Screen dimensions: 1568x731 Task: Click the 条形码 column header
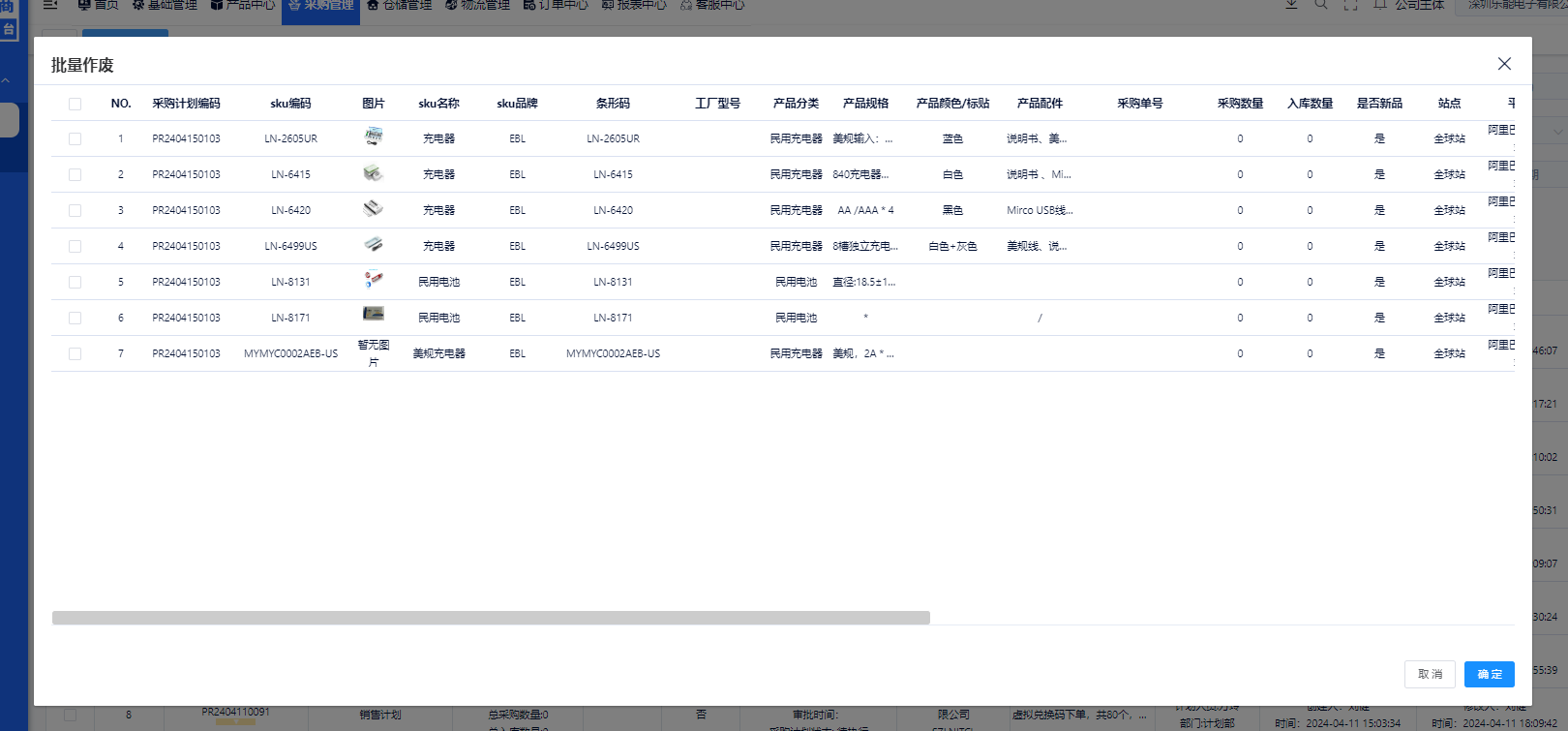pos(613,104)
